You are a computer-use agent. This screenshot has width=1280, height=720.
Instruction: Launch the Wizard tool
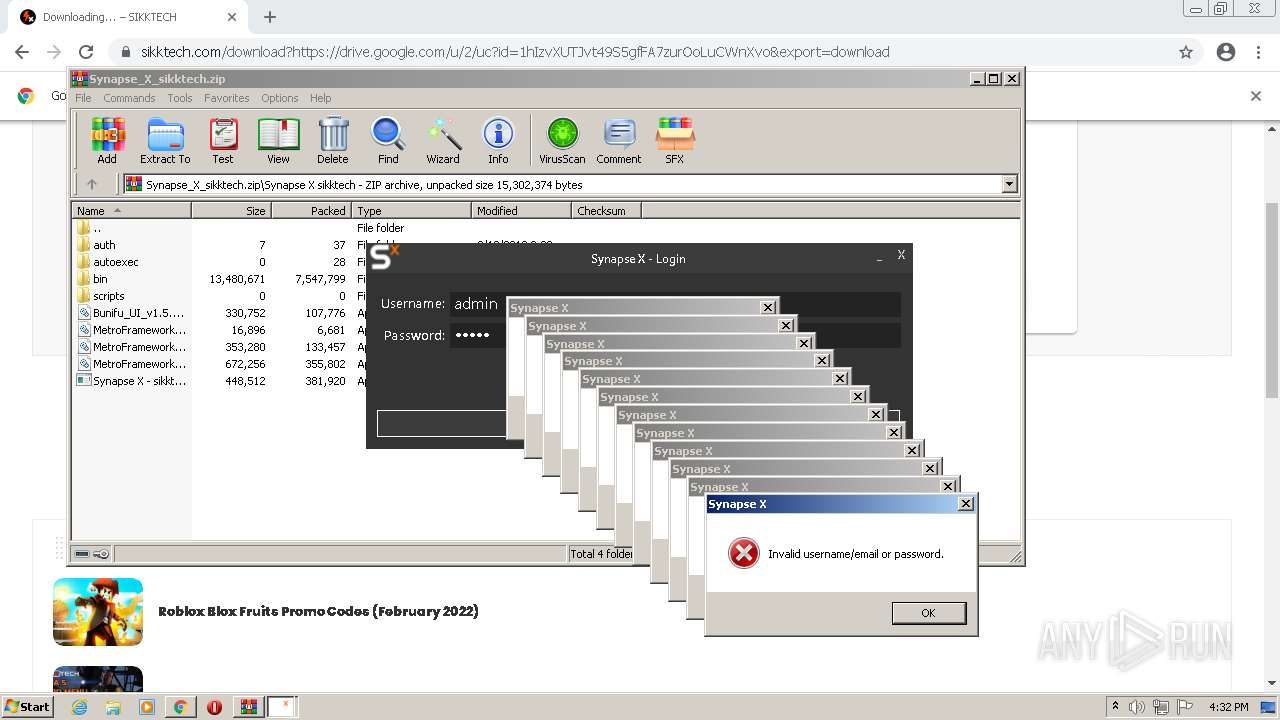point(443,141)
